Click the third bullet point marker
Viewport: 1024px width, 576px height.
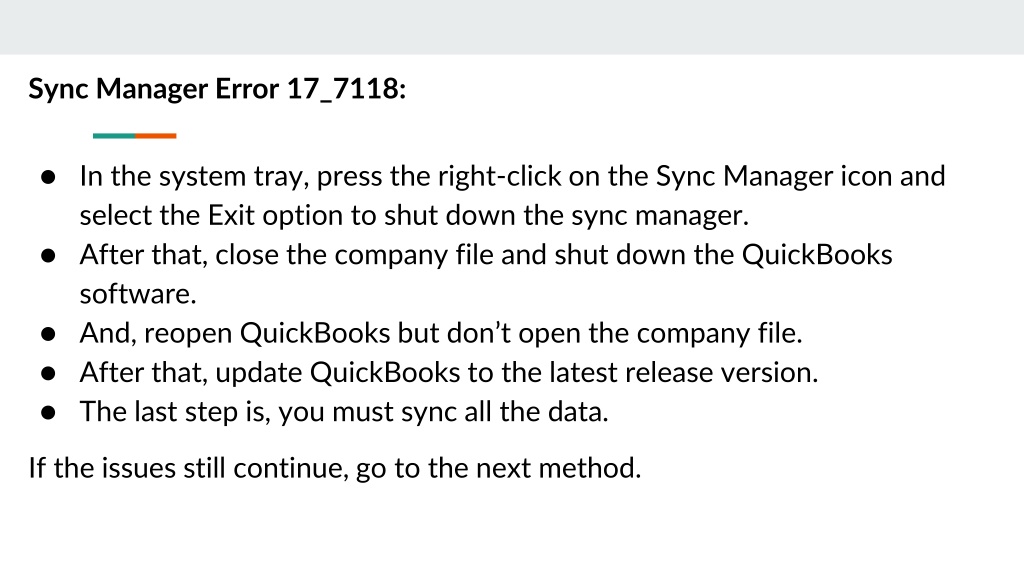[48, 334]
